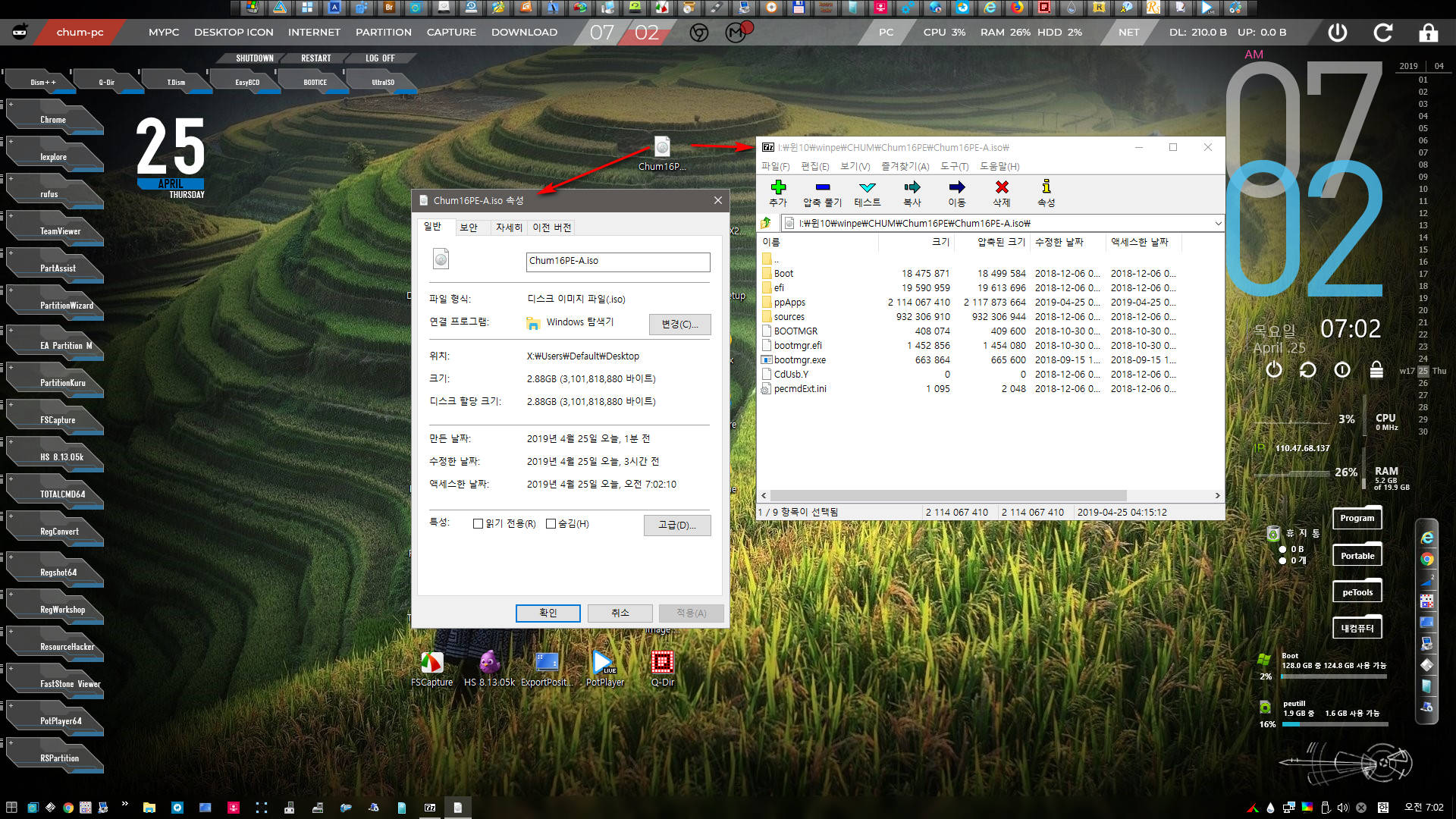
Task: Open the Chrome icon in the taskbar
Action: pos(68,808)
